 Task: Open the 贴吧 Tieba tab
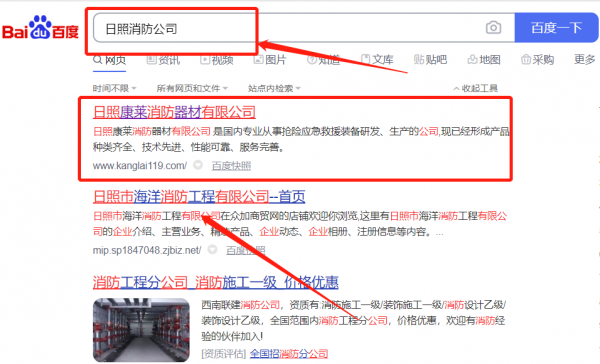[x=430, y=60]
